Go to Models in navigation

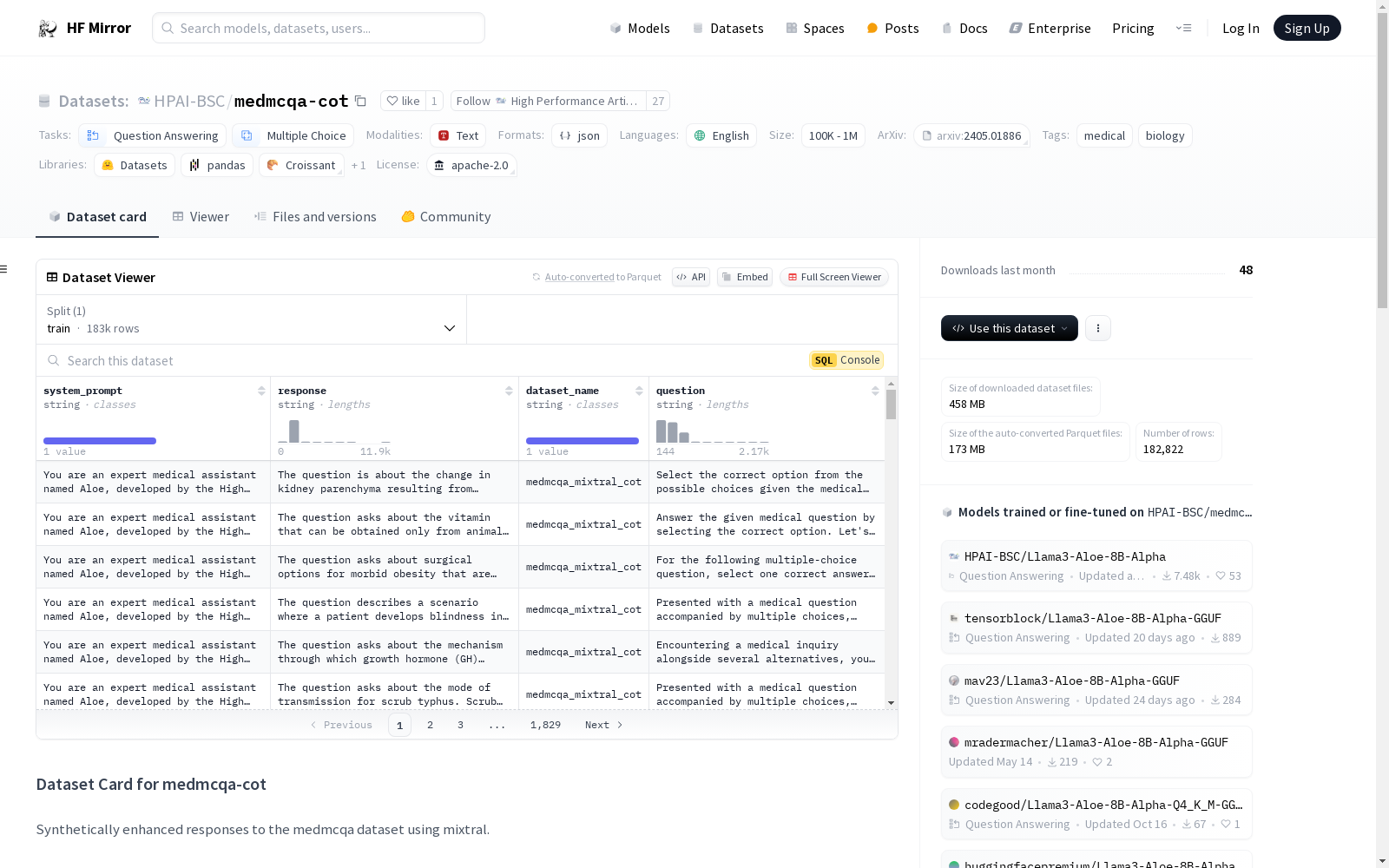[640, 28]
